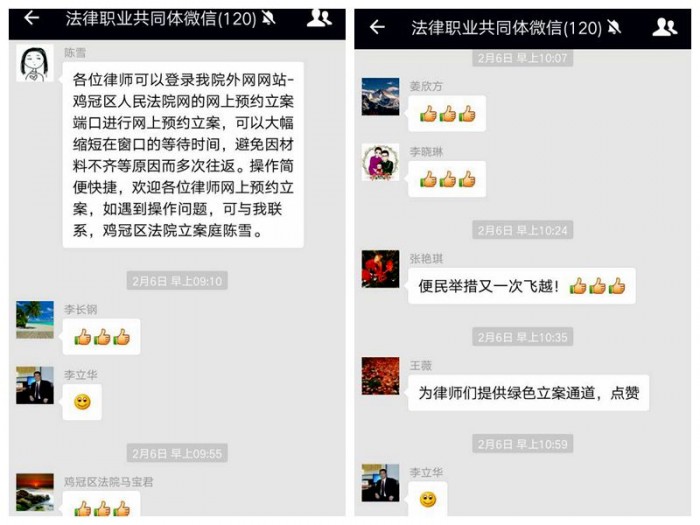The height and width of the screenshot is (525, 700).
Task: Open 姜欣方's mountain avatar
Action: tap(380, 96)
